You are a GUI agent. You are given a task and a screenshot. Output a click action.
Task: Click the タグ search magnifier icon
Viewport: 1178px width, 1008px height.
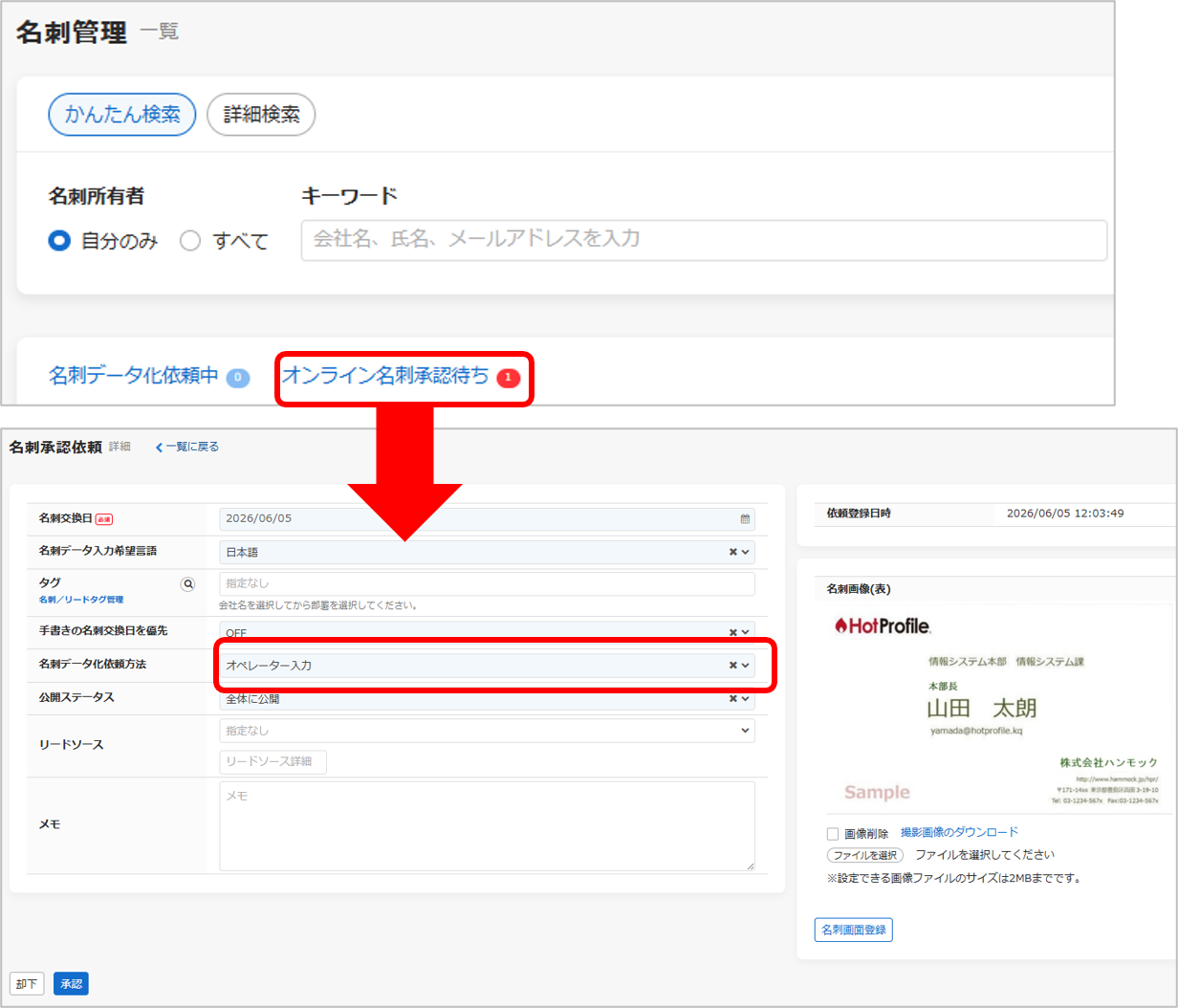(188, 583)
